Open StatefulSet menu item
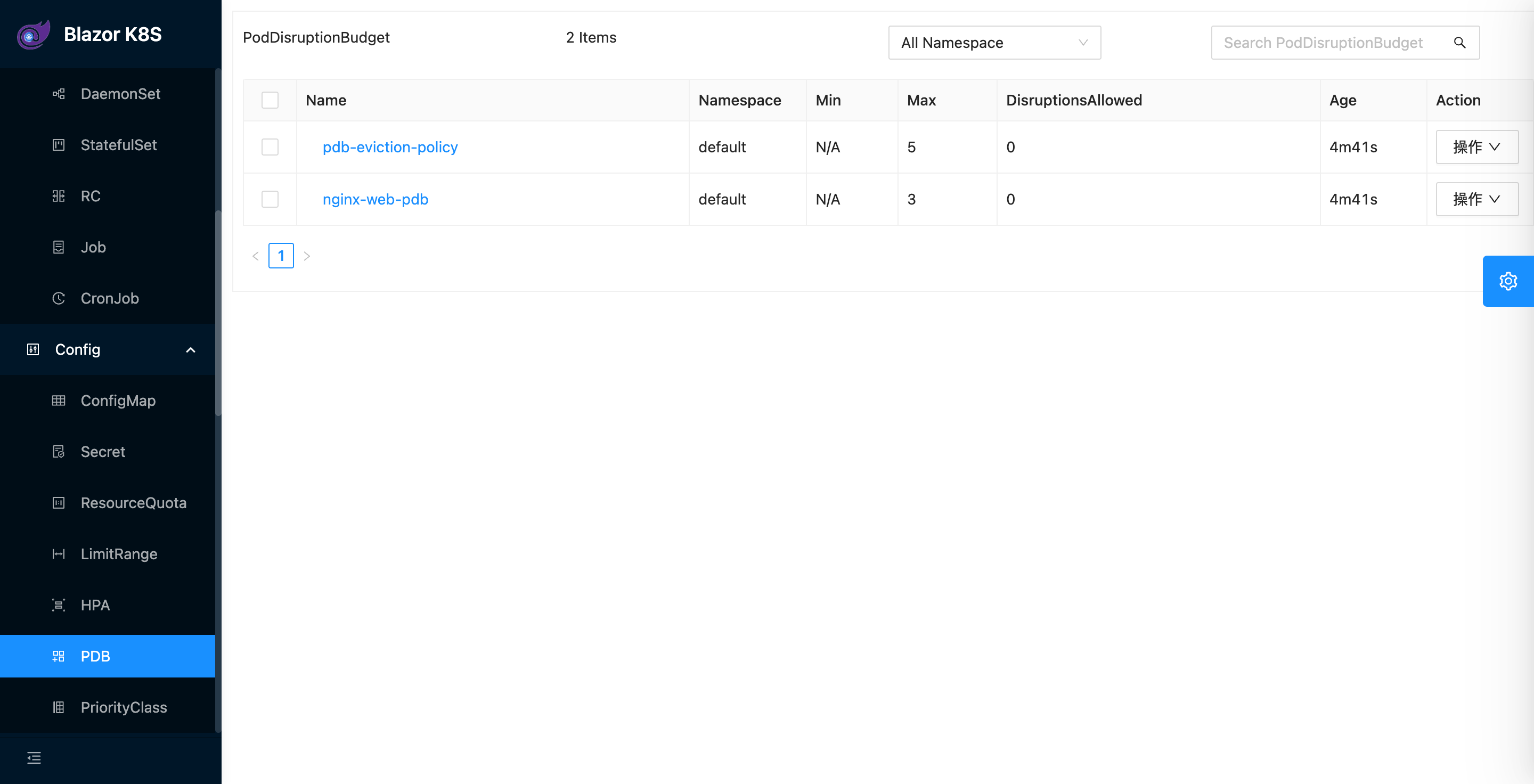The width and height of the screenshot is (1534, 784). coord(107,145)
